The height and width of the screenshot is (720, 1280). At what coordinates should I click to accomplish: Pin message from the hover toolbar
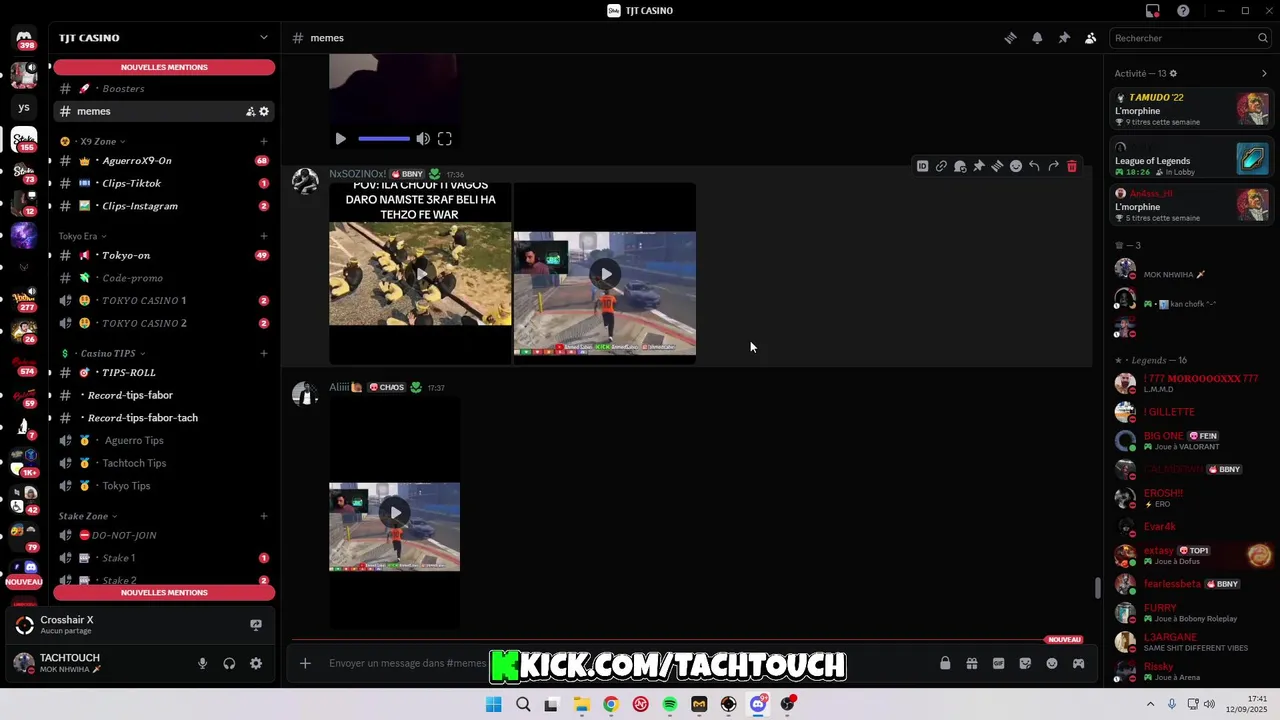coord(979,166)
